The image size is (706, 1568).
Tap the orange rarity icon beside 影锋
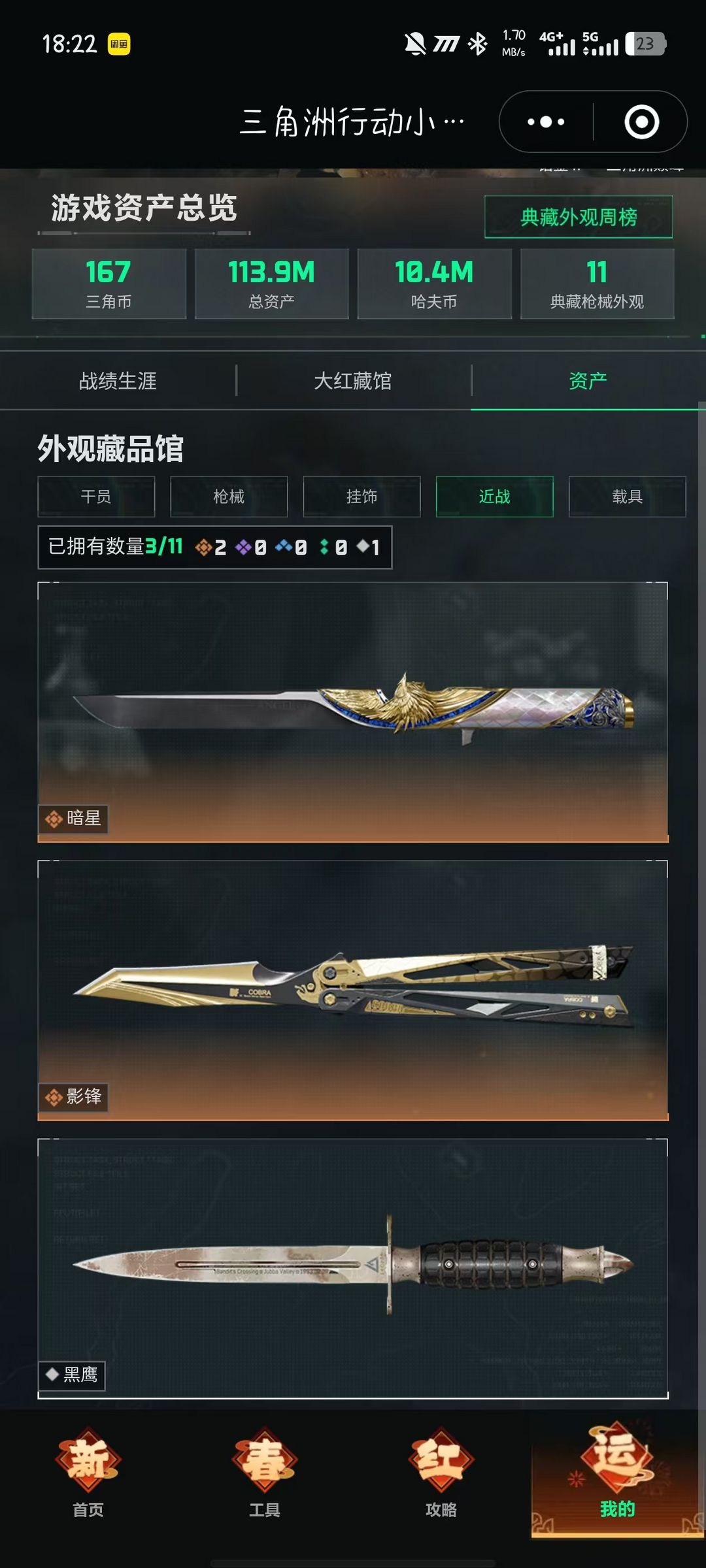(54, 1097)
